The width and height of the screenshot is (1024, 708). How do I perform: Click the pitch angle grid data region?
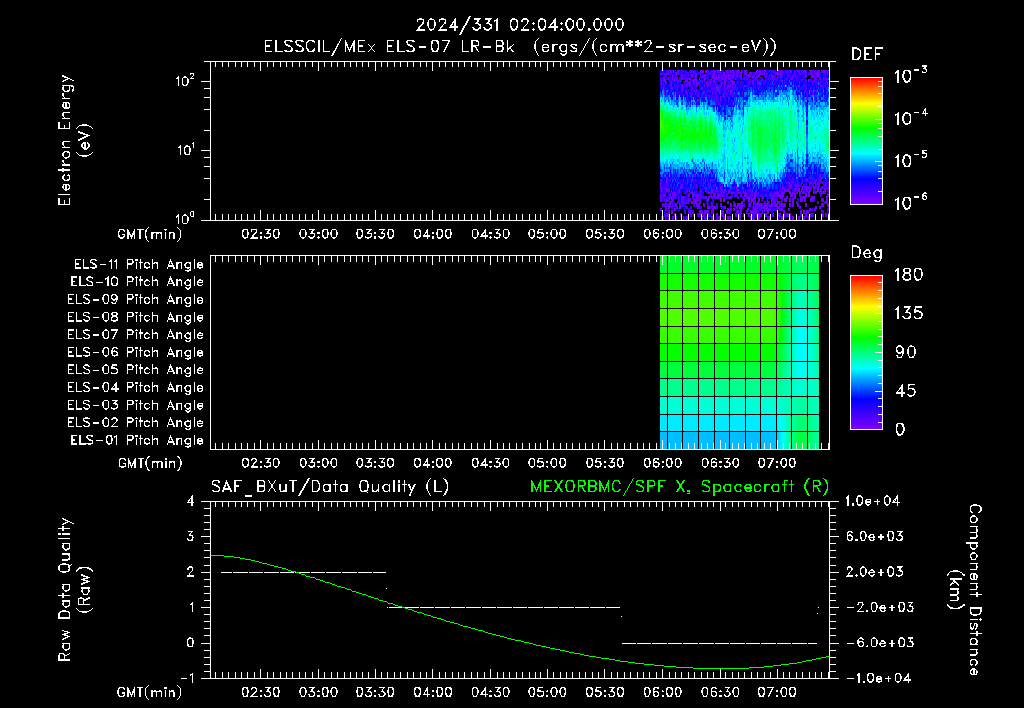(x=739, y=352)
